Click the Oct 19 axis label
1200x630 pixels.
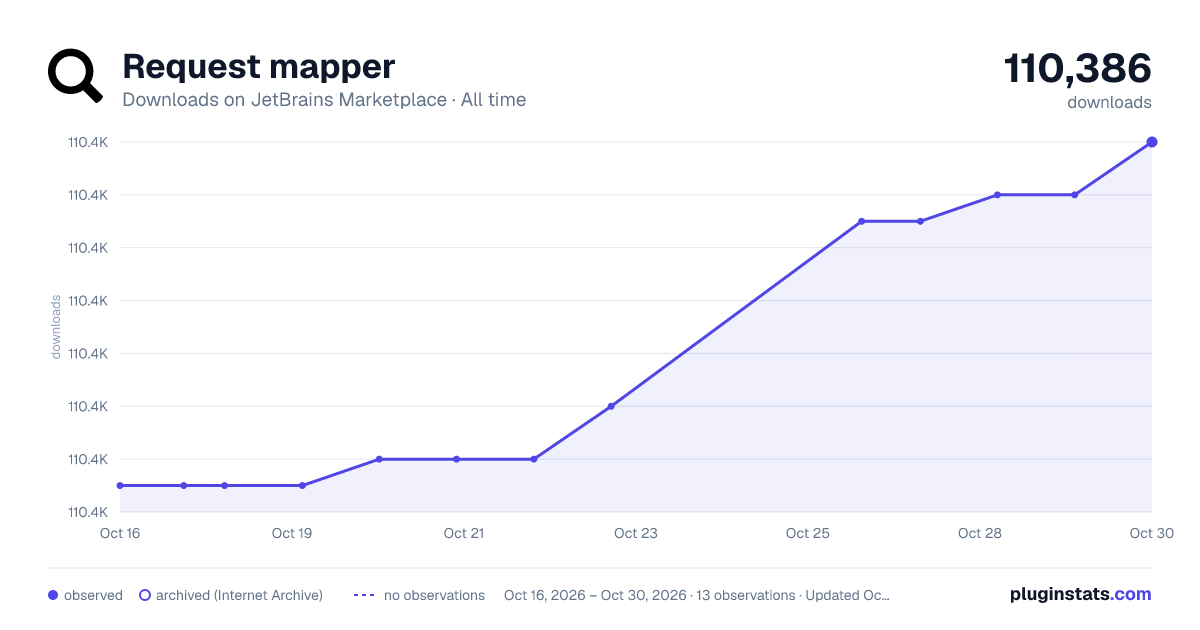coord(292,533)
